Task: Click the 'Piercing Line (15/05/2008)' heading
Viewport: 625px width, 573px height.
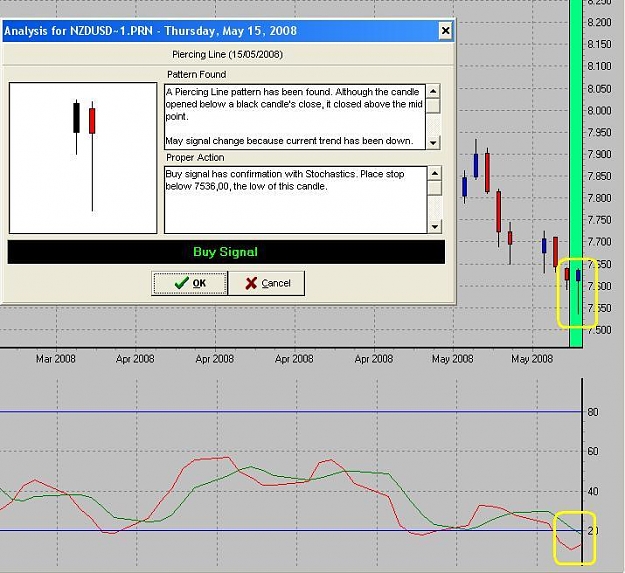Action: tap(227, 55)
